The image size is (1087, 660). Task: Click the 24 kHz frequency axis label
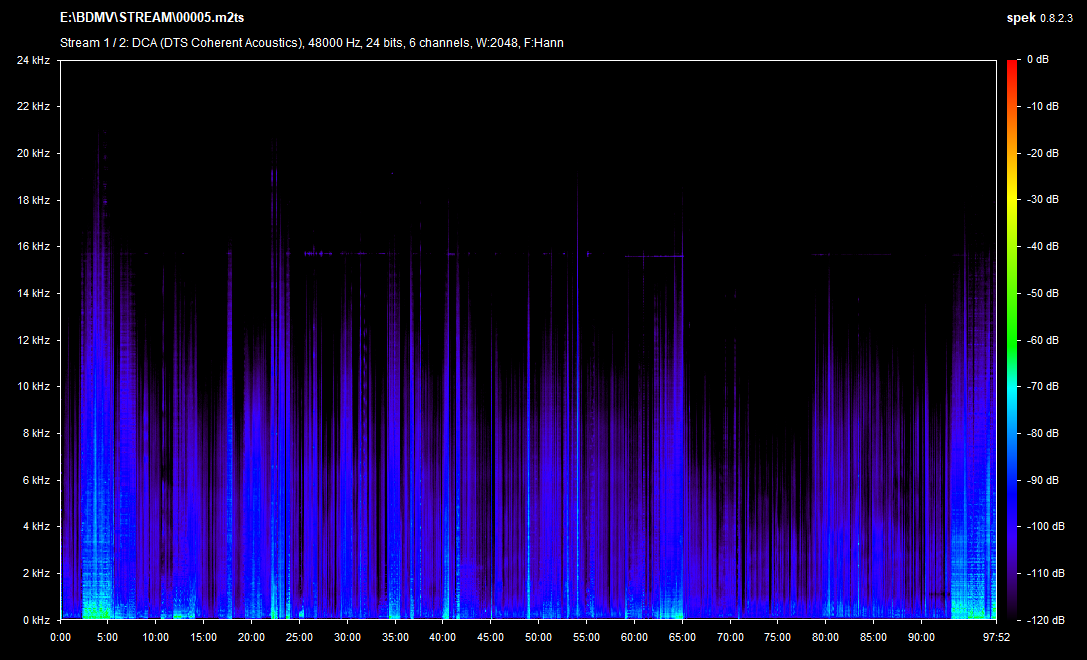33,60
